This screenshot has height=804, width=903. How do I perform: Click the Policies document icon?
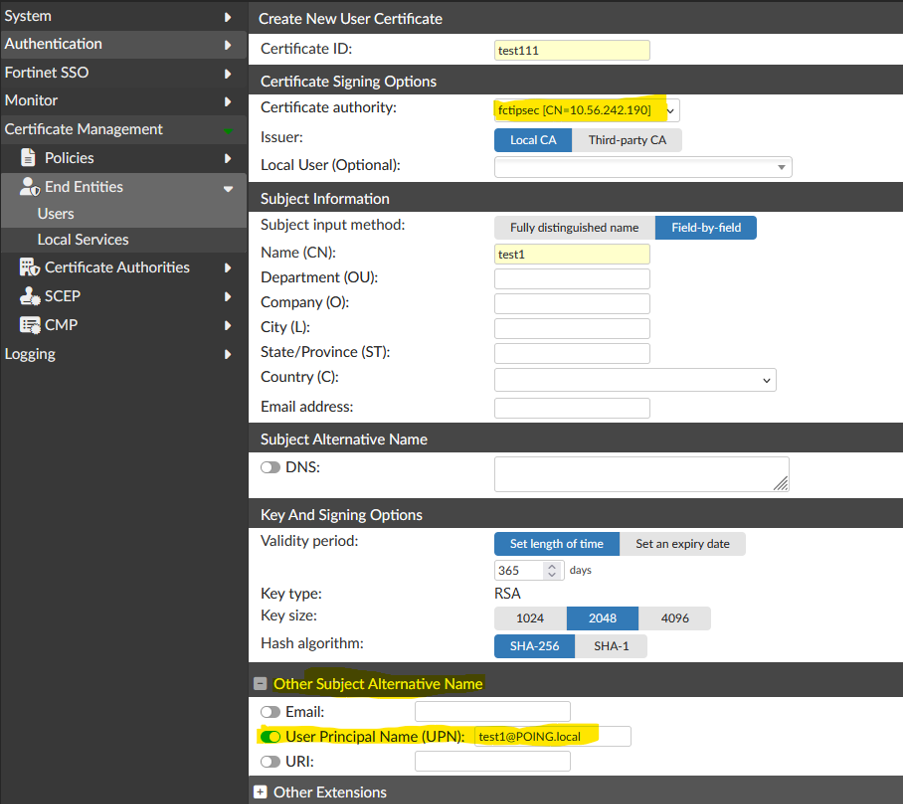[x=28, y=158]
